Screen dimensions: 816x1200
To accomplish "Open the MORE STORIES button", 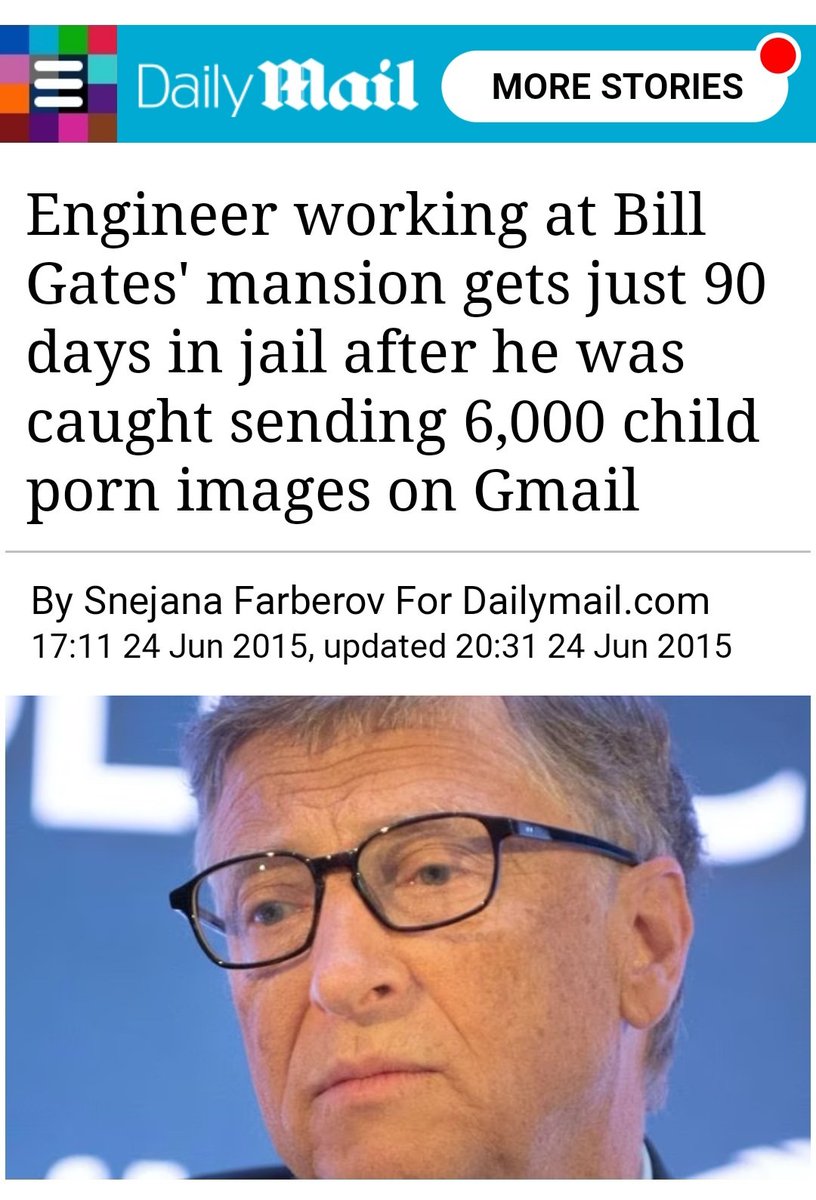I will tap(616, 86).
